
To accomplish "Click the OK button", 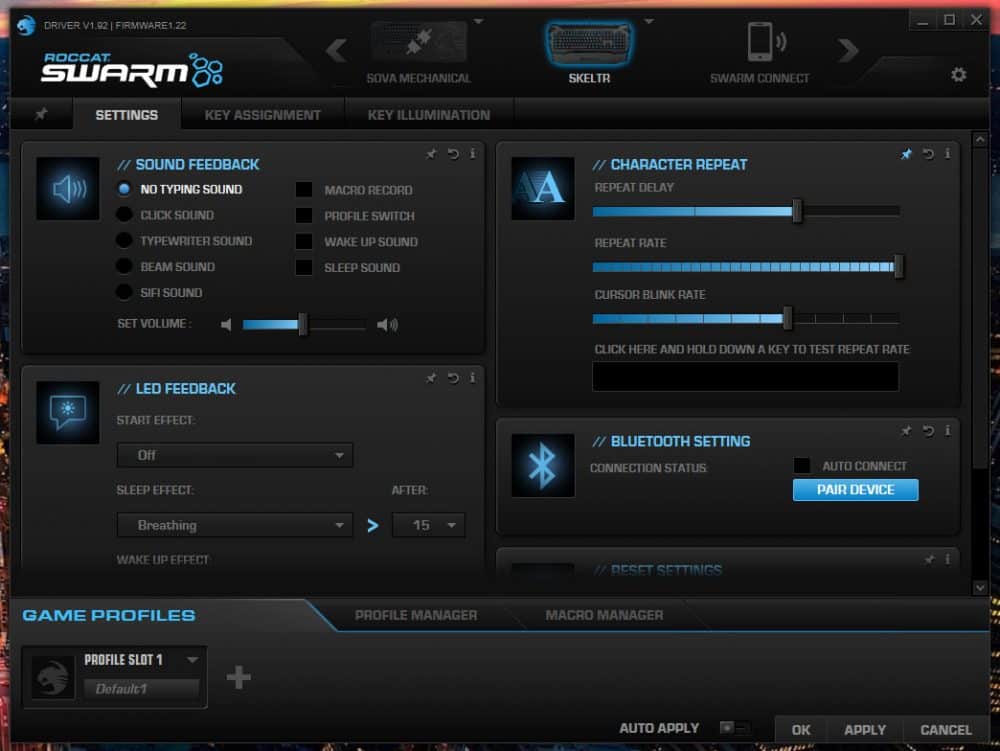I will (801, 729).
